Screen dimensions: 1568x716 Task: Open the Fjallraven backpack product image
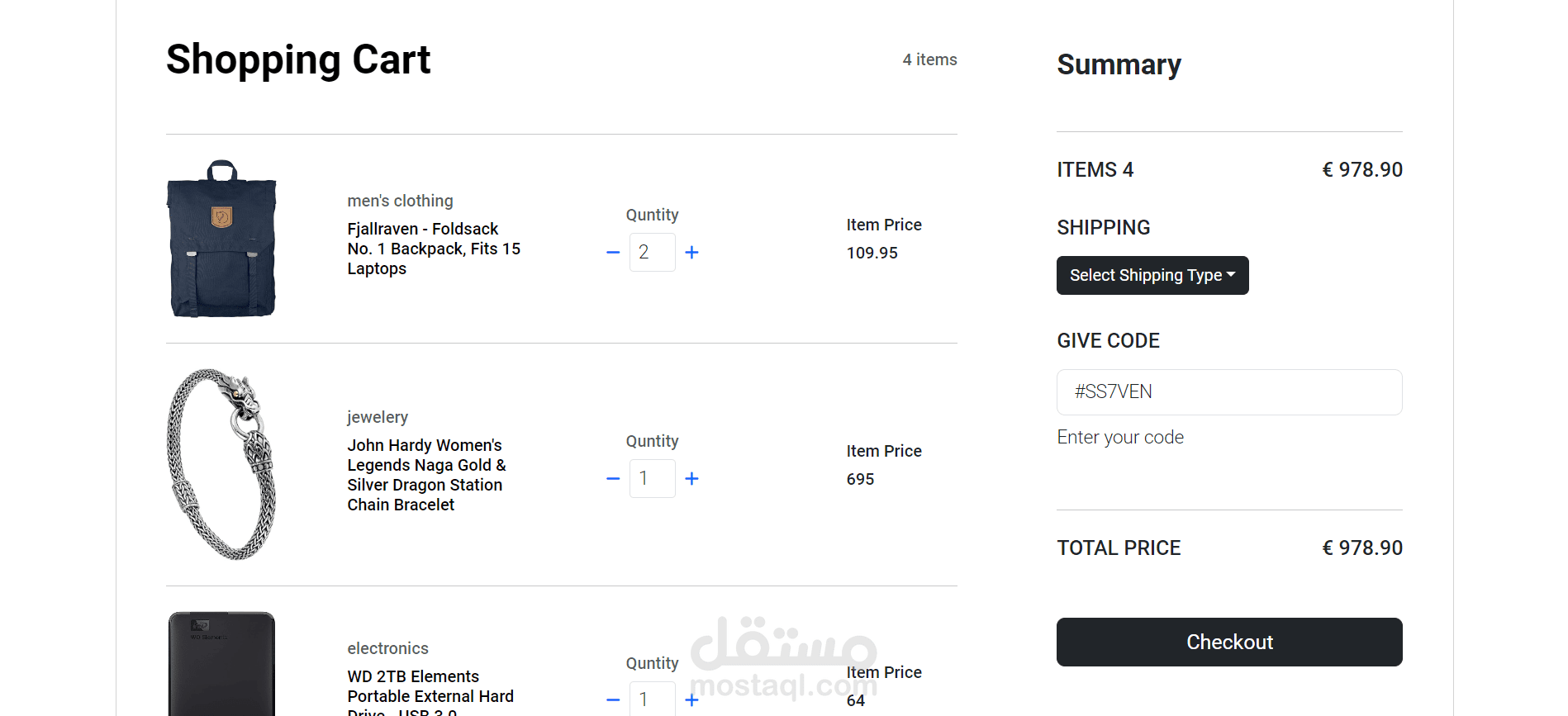pyautogui.click(x=221, y=239)
